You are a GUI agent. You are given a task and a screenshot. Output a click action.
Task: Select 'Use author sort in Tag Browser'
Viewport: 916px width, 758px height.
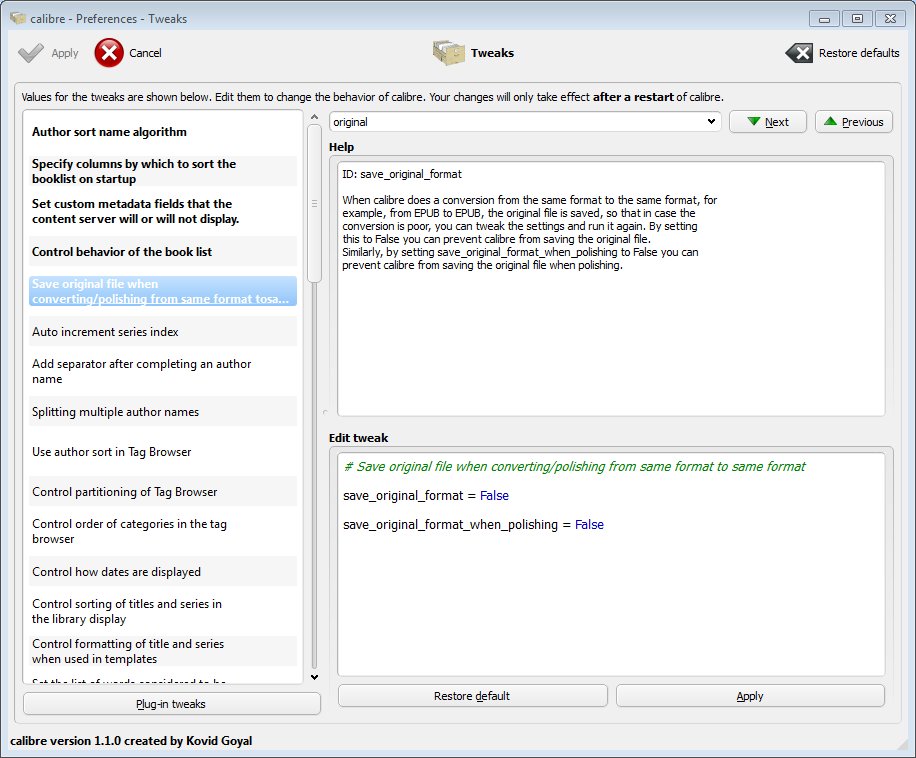click(x=163, y=451)
